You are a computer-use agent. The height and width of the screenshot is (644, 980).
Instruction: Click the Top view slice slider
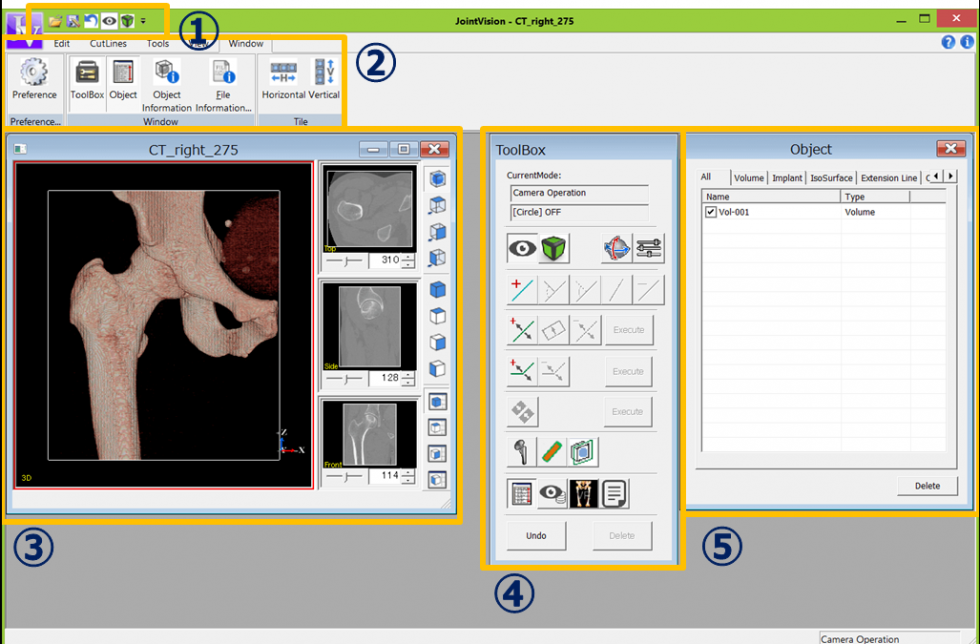click(x=344, y=261)
